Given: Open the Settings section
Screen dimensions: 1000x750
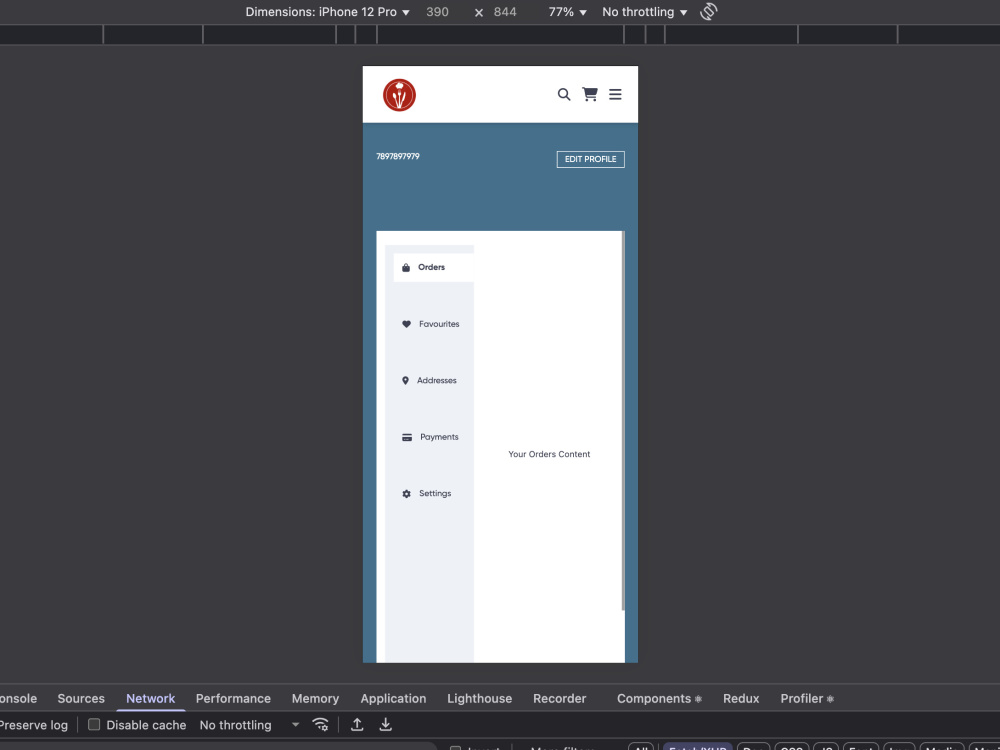Looking at the screenshot, I should coord(434,494).
